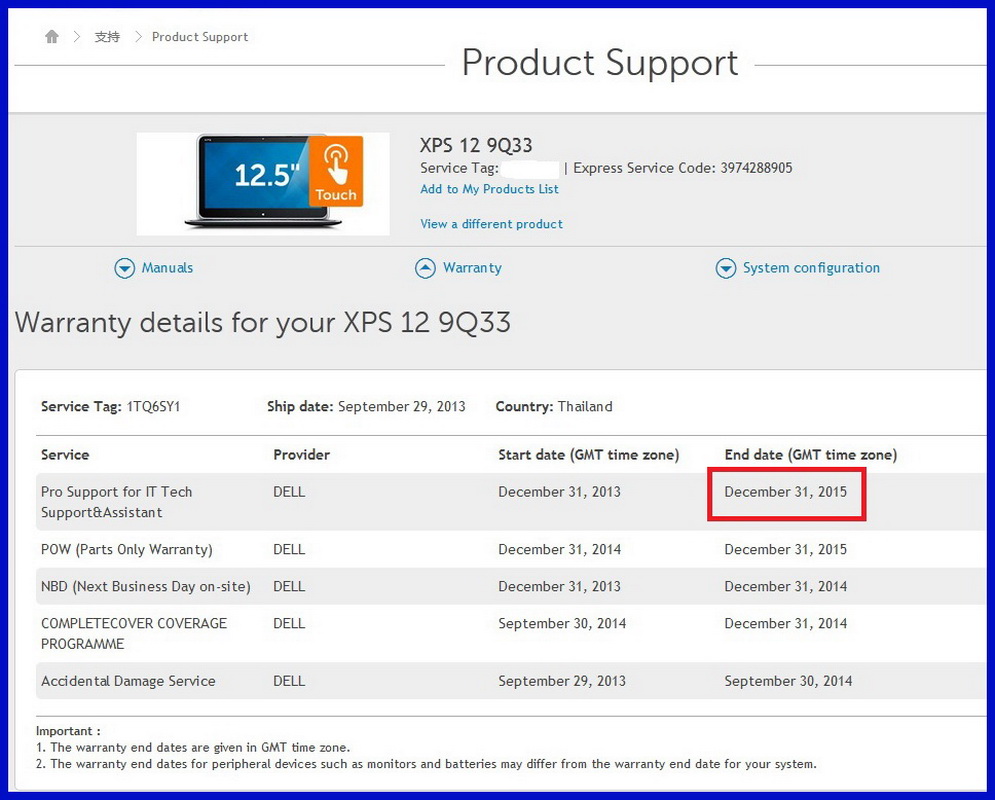Click the Service column header
The image size is (995, 800).
pos(65,455)
